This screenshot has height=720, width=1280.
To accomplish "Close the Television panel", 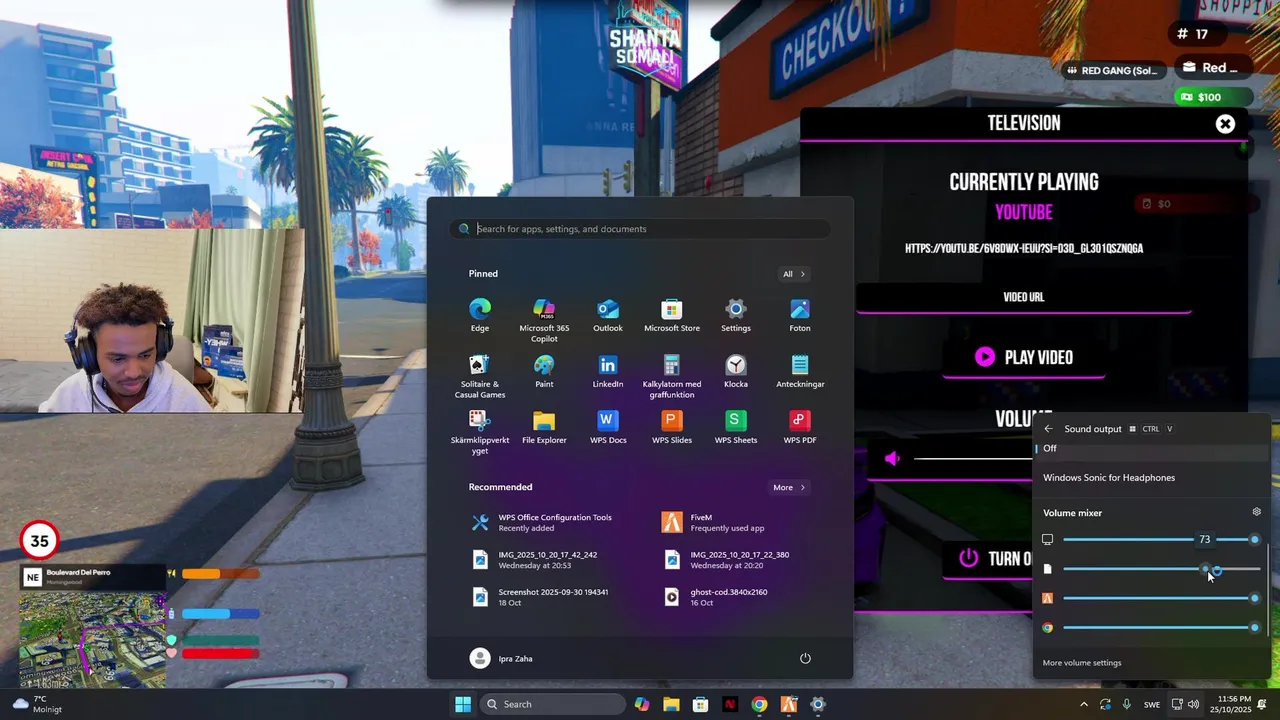I will point(1225,124).
